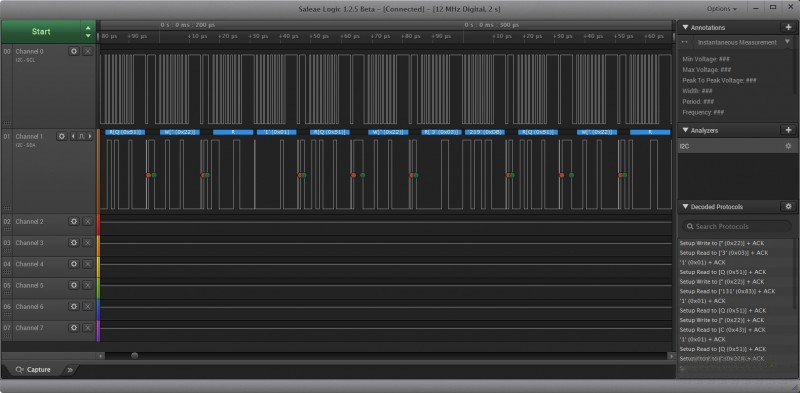
Task: Open Decoded Protocols settings gear
Action: coord(788,207)
